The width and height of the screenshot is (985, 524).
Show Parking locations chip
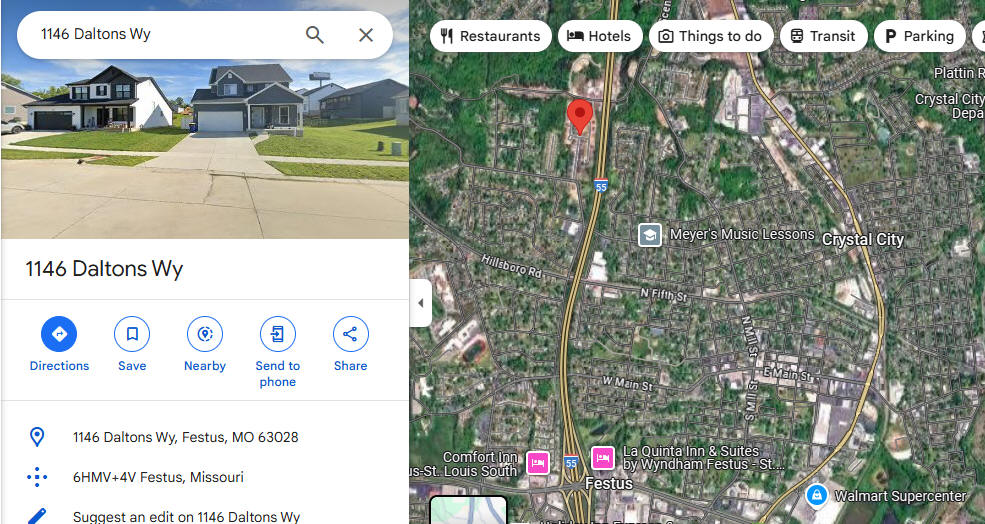pyautogui.click(x=920, y=36)
